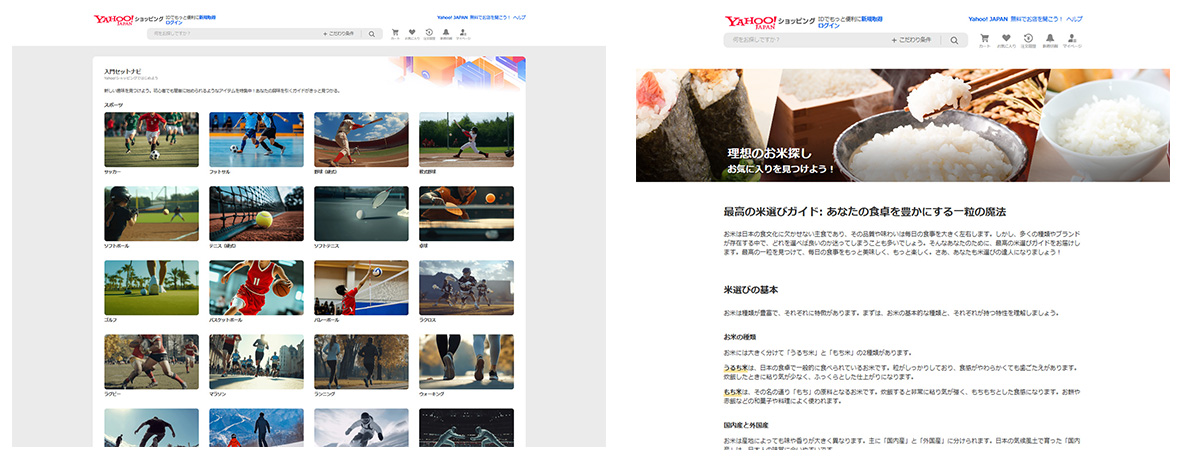Open the テニス(硬式) tennis thumbnail
Screen dimensions: 1200x472
pyautogui.click(x=256, y=213)
